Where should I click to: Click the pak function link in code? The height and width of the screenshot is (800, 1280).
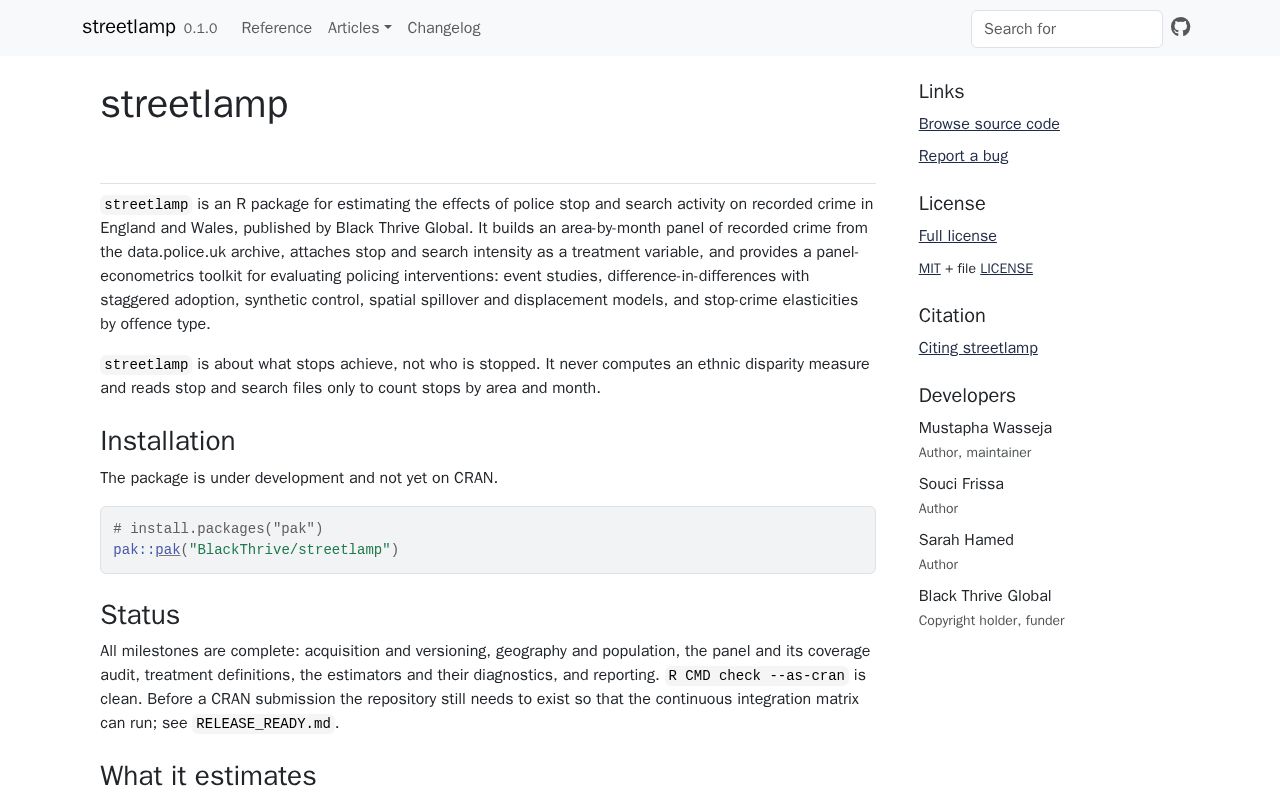click(168, 550)
